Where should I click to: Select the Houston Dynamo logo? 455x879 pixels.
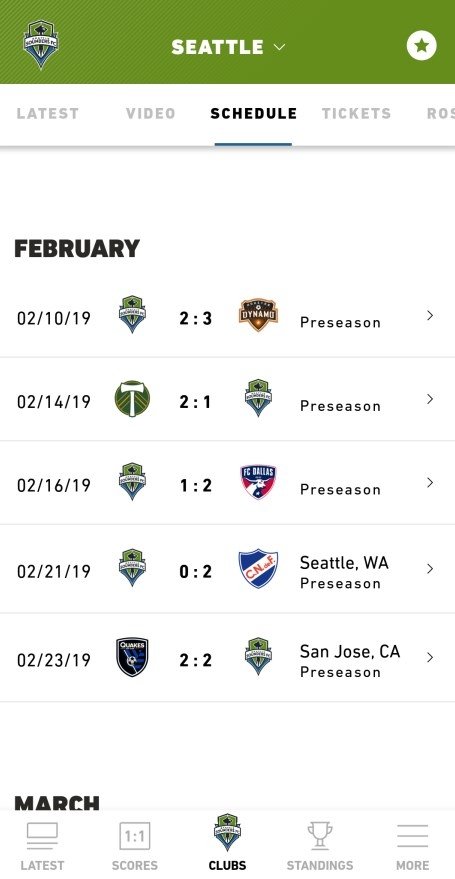(258, 314)
